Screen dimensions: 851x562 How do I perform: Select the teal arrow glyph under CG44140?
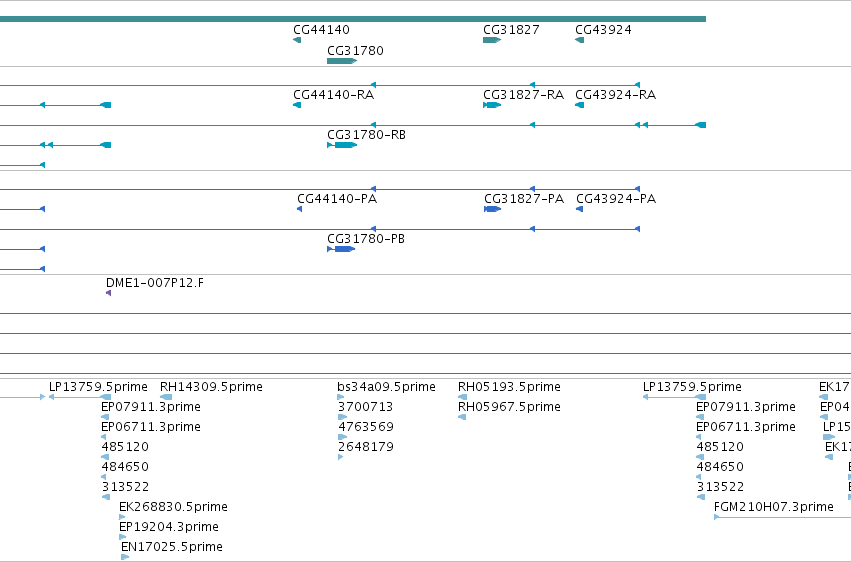point(297,40)
